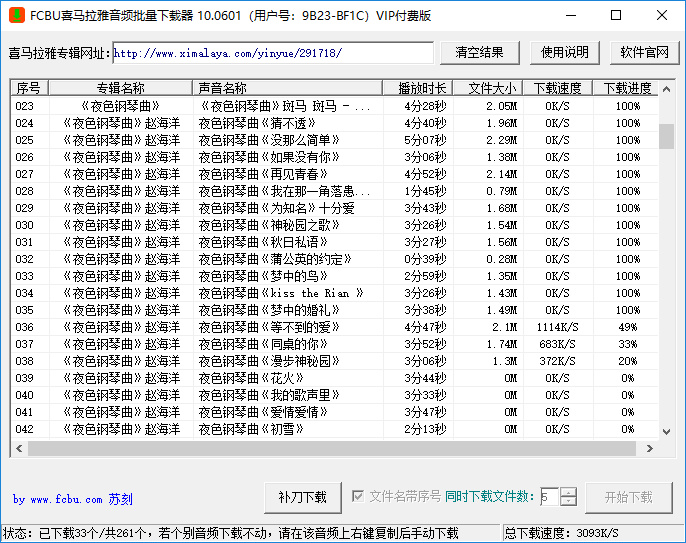Sort by the 专辑名称 column header
Screen dimensions: 686x543
[x=120, y=88]
